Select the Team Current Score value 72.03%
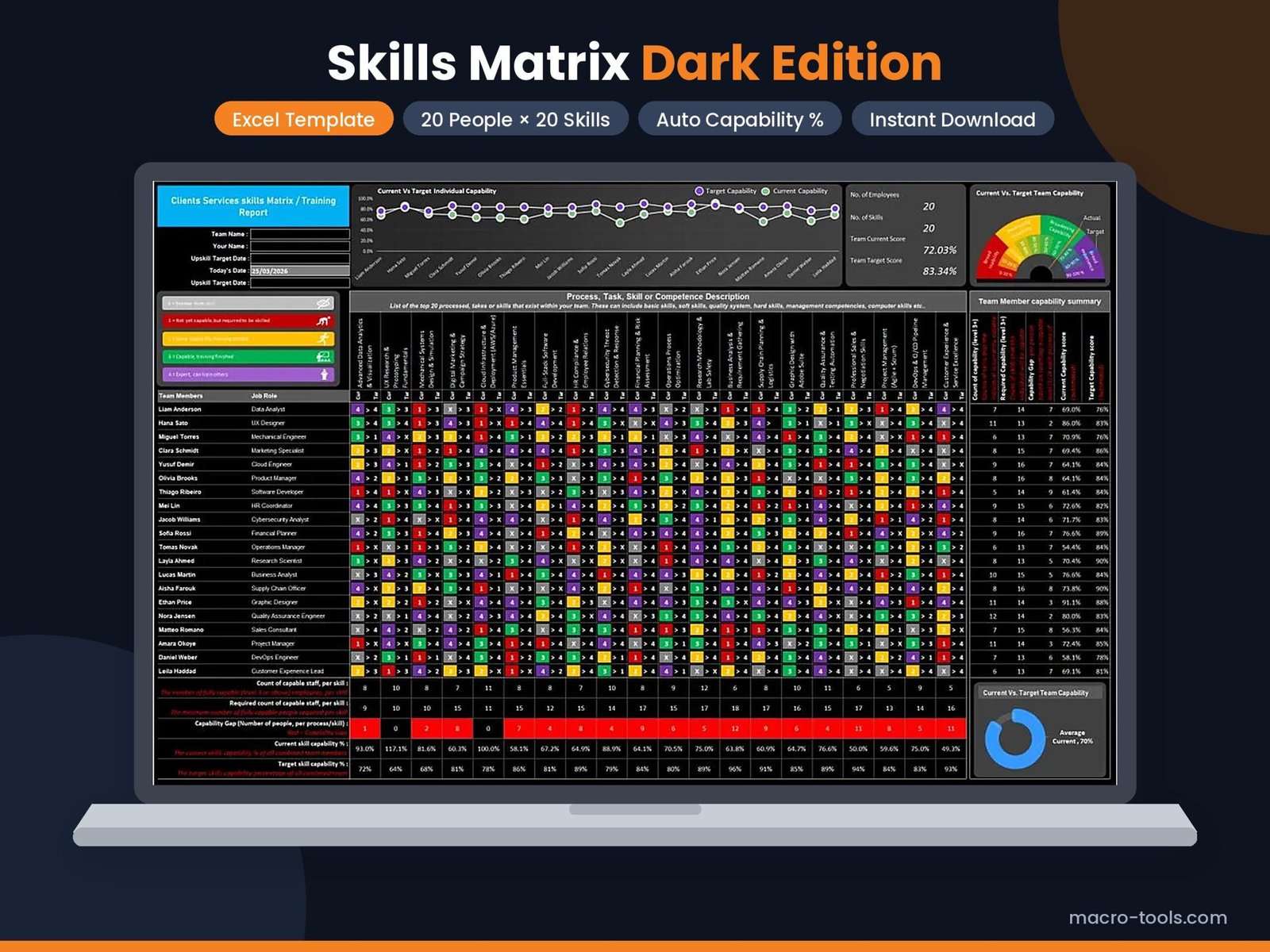 939,250
